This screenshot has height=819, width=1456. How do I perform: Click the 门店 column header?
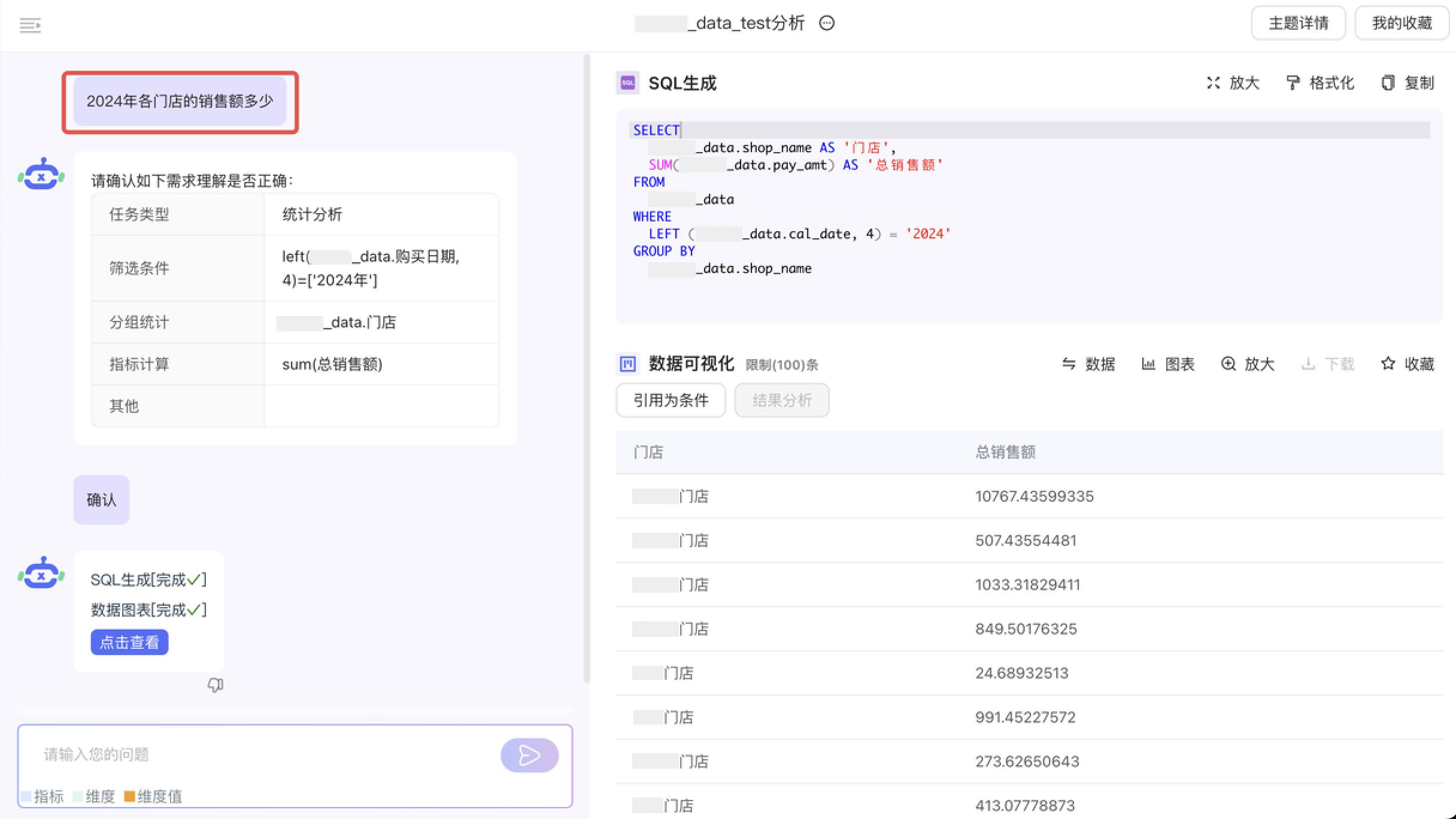pyautogui.click(x=648, y=452)
